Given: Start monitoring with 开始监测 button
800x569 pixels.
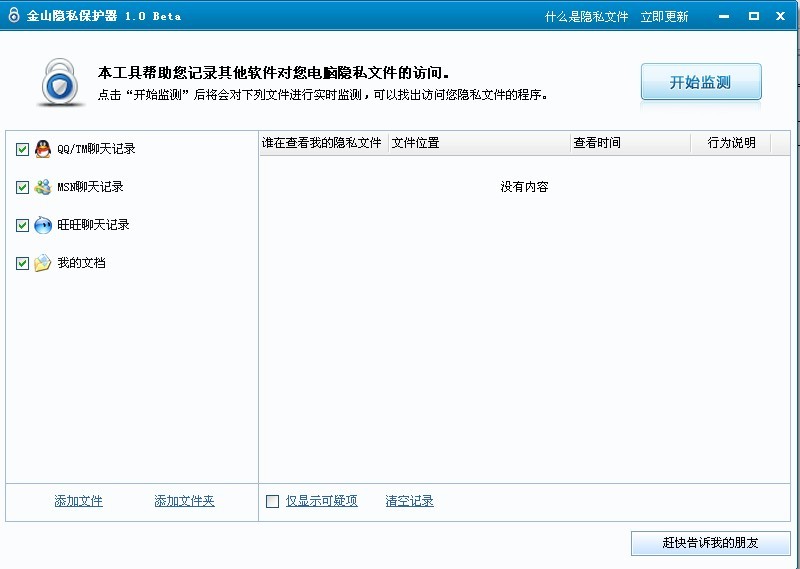Looking at the screenshot, I should click(x=701, y=82).
